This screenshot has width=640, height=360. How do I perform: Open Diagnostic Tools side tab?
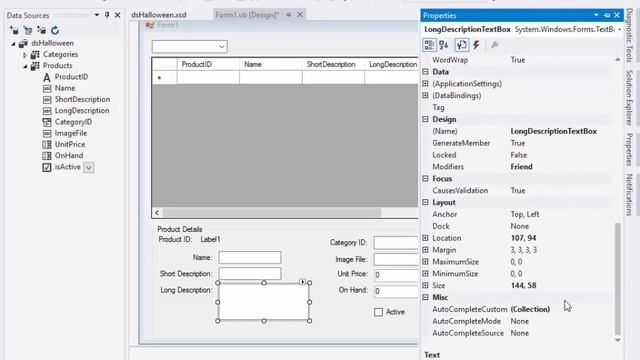click(x=629, y=36)
